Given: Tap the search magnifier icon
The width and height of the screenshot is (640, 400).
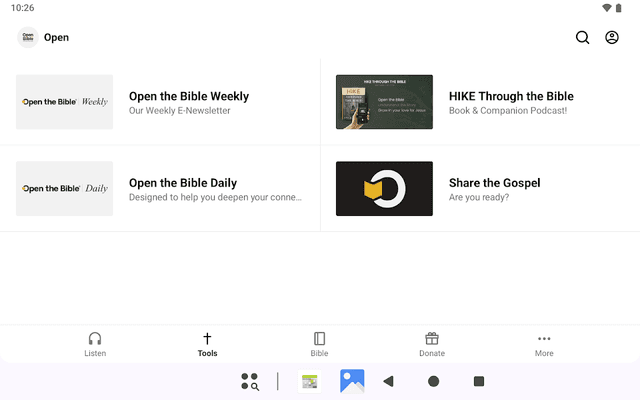Looking at the screenshot, I should tap(582, 38).
